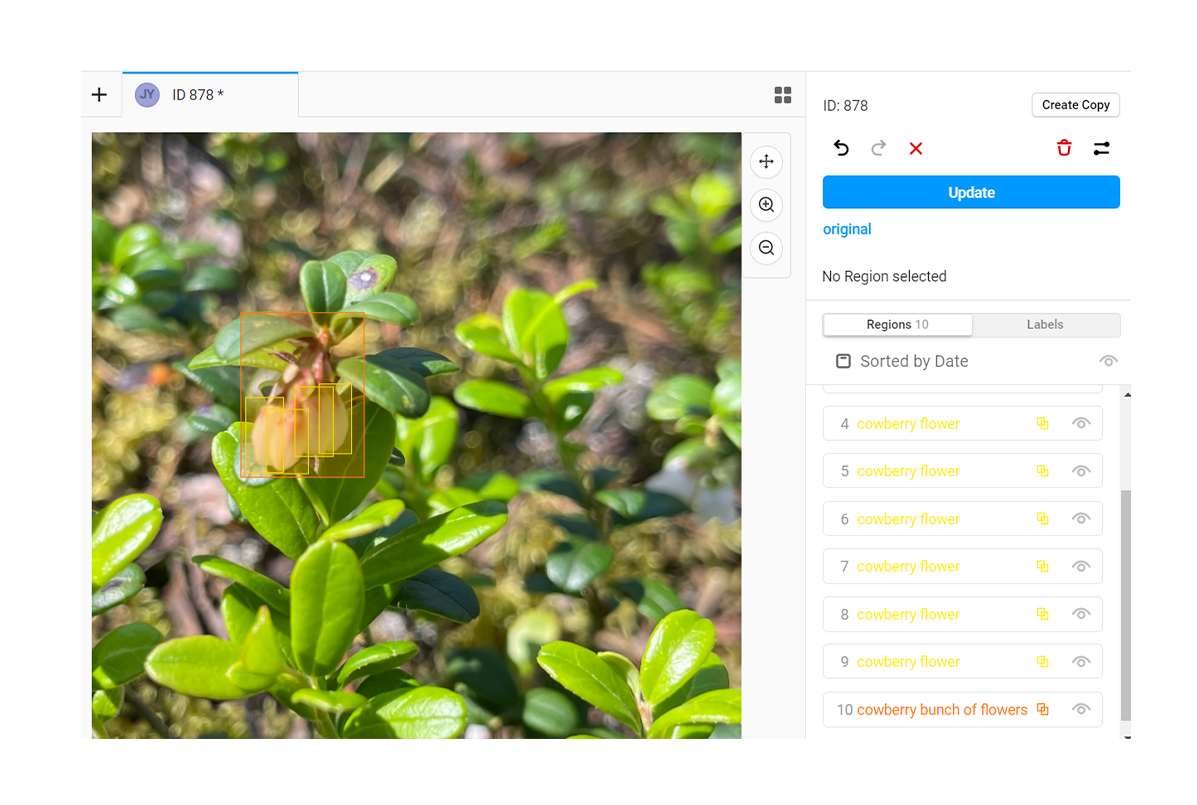
Task: Hide region 10 cowberry bunch of flowers
Action: pos(1081,710)
